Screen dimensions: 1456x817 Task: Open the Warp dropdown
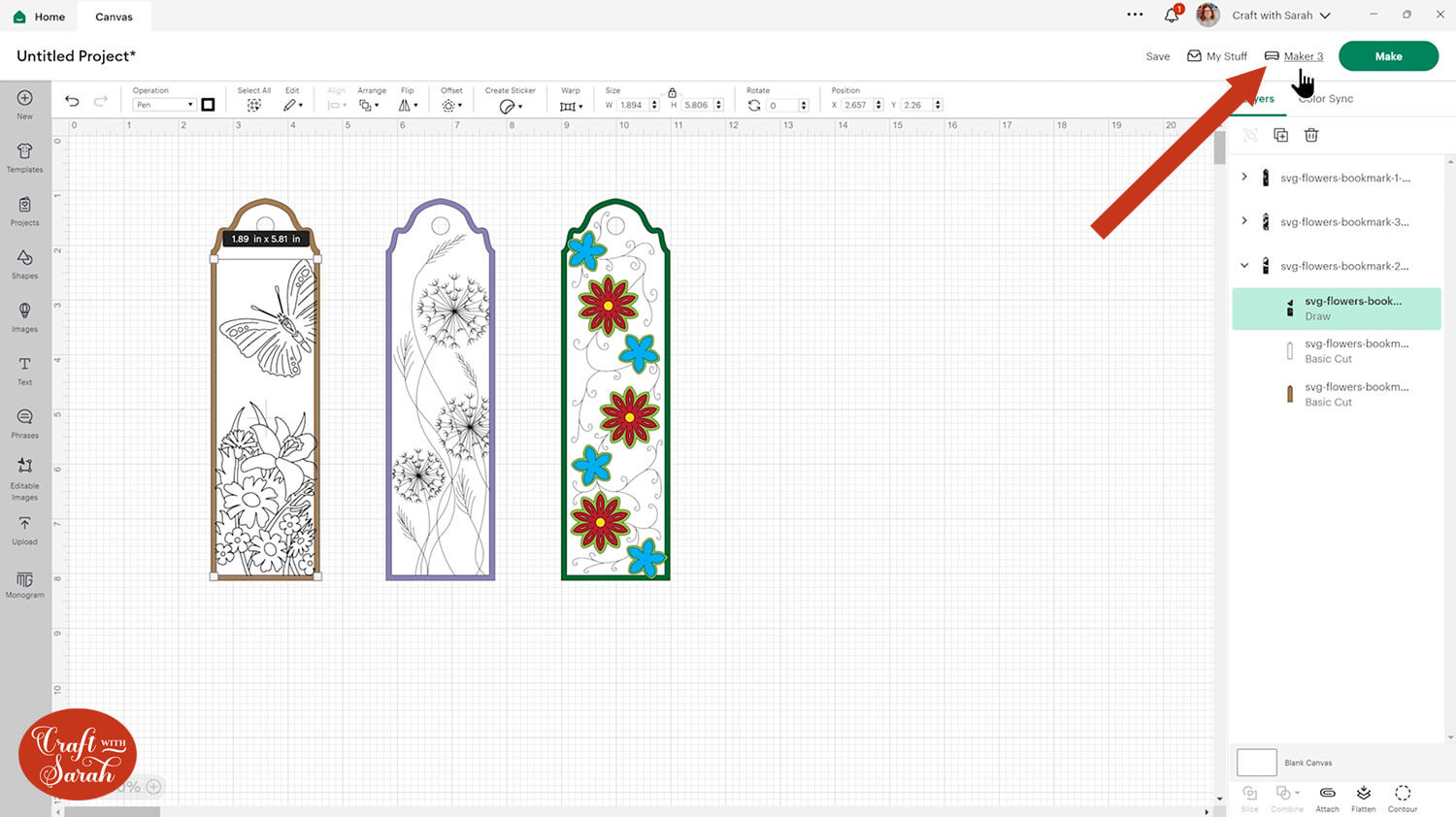coord(571,106)
